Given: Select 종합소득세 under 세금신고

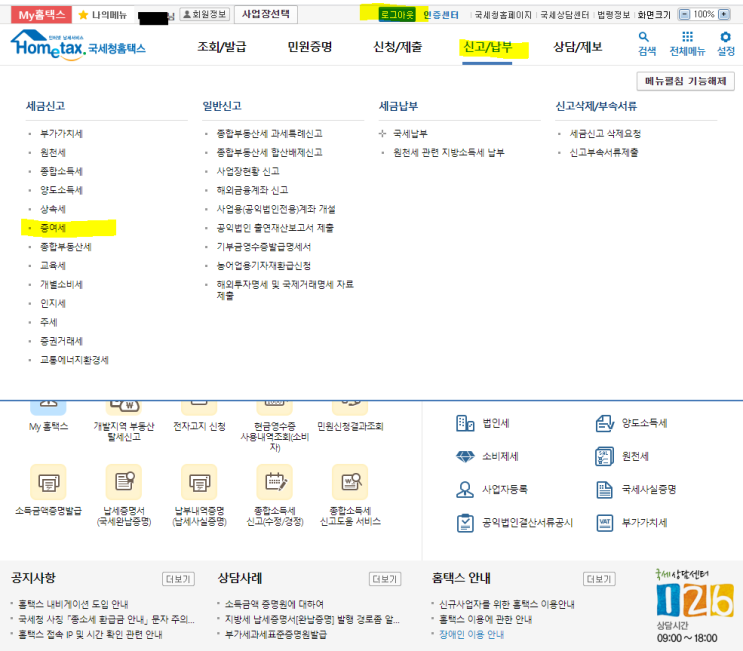Looking at the screenshot, I should coord(62,171).
